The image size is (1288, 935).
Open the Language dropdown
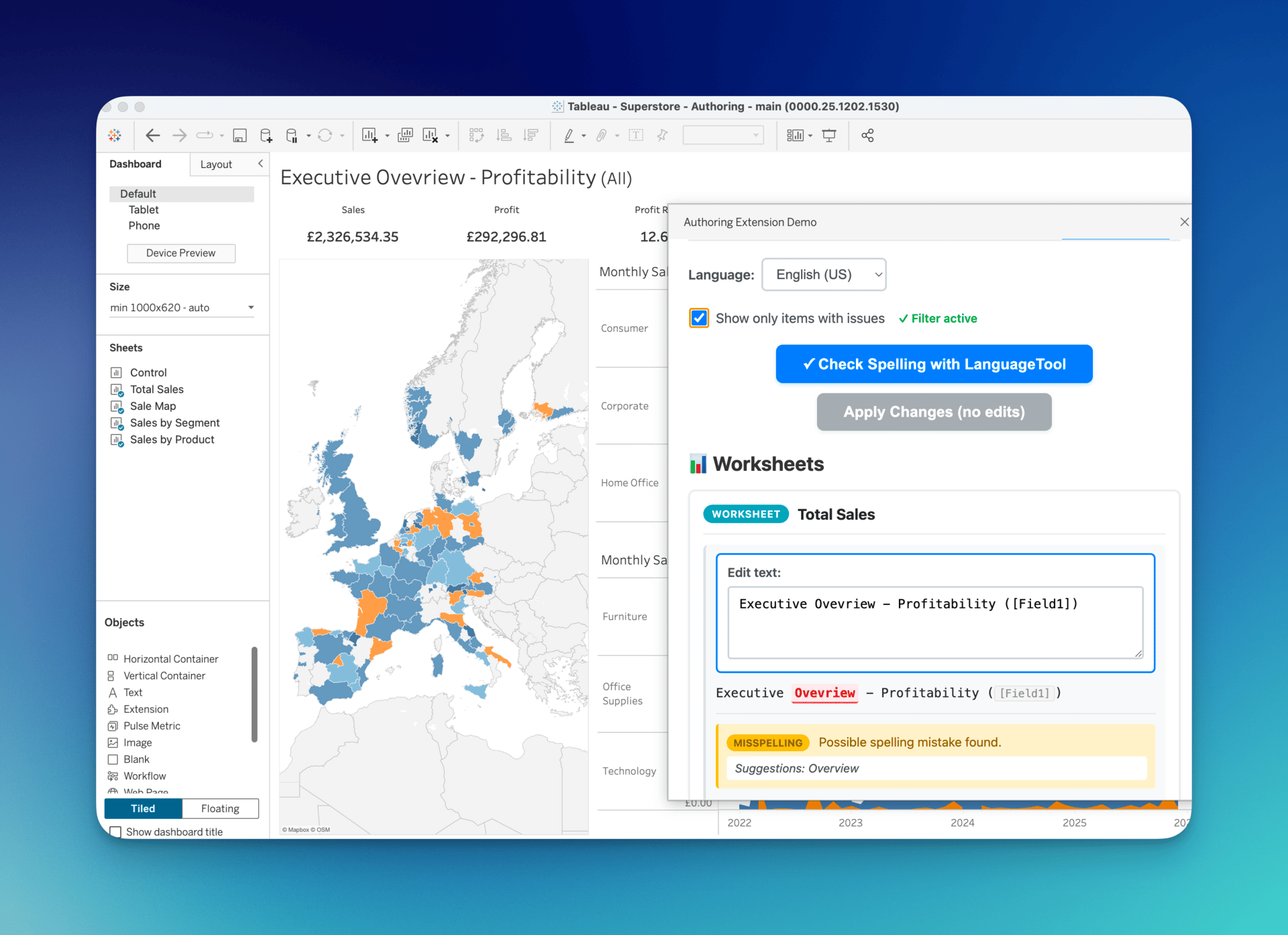[824, 274]
